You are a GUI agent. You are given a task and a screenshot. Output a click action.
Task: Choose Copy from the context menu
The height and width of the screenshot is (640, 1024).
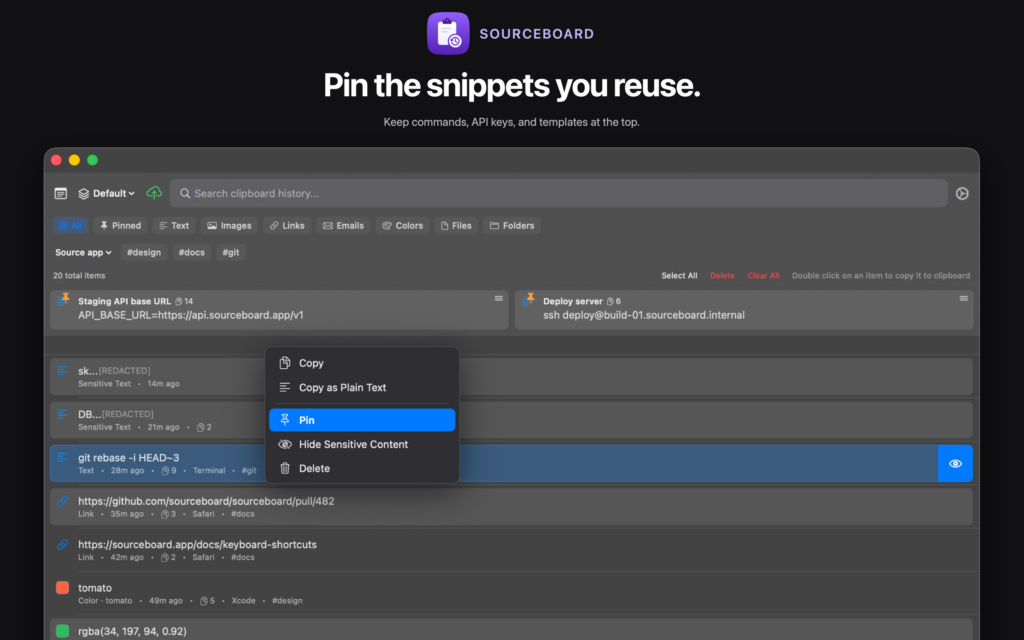coord(362,363)
